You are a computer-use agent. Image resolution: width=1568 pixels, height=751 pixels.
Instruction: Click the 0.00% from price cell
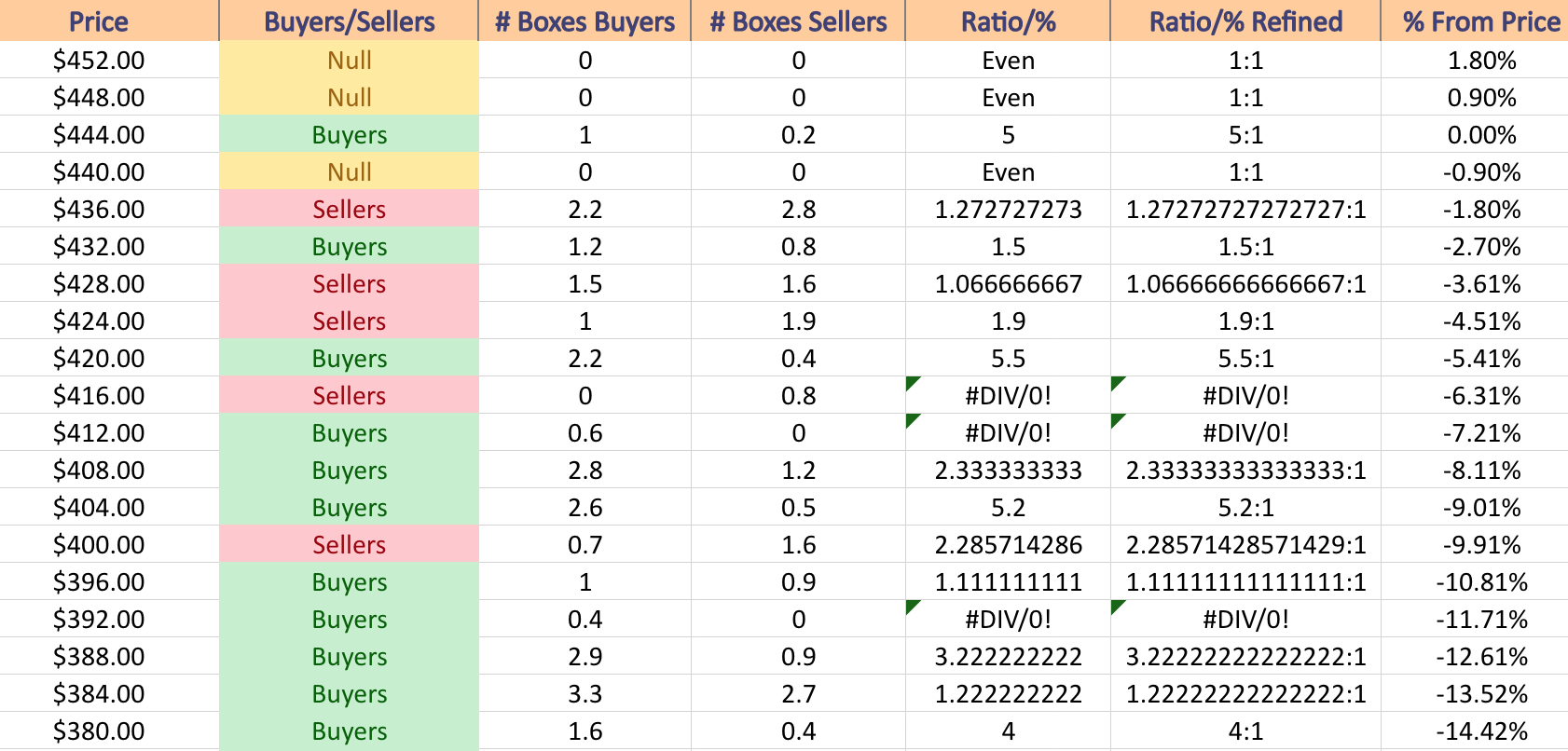tap(1475, 135)
